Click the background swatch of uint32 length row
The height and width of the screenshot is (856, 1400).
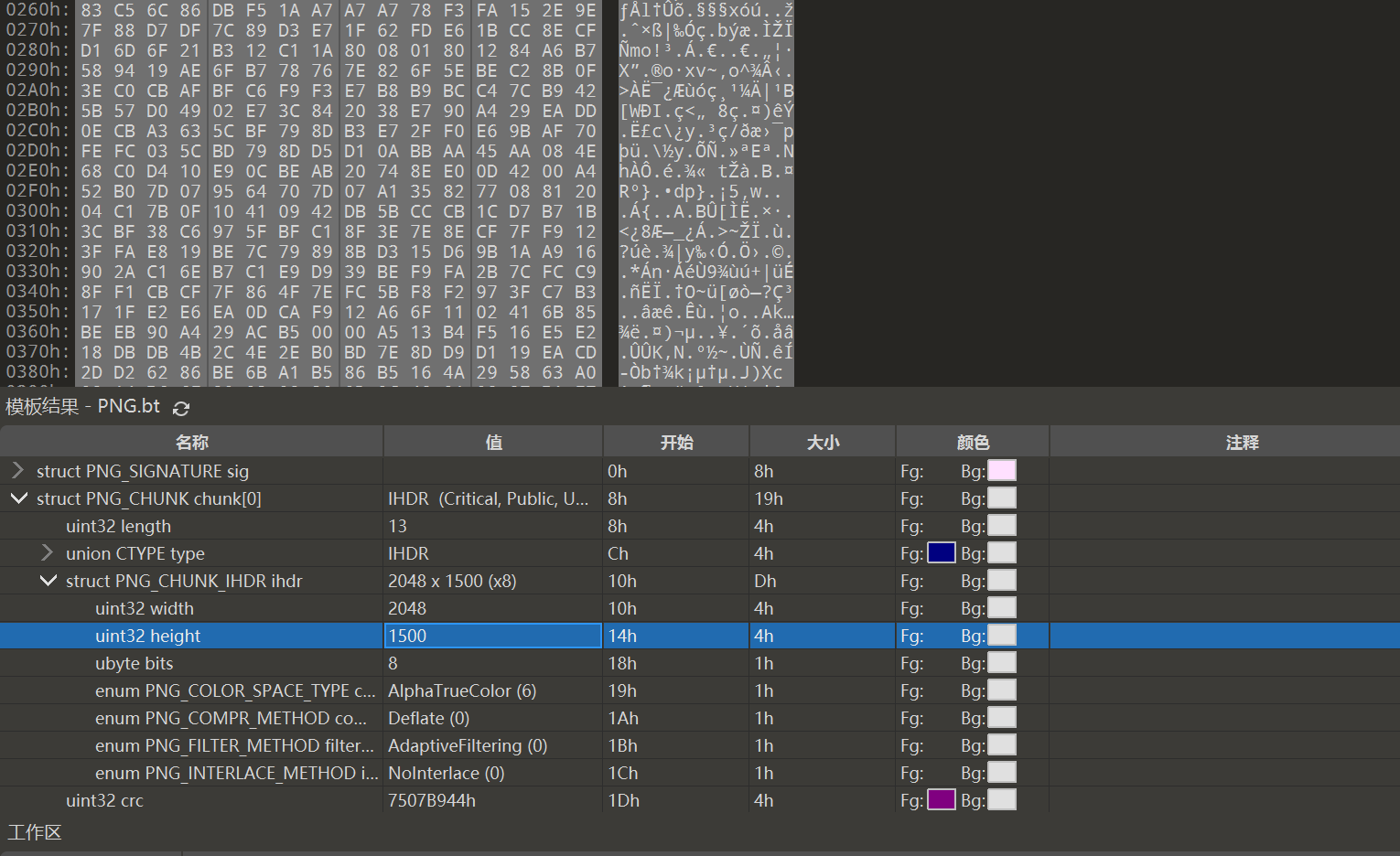click(1002, 525)
